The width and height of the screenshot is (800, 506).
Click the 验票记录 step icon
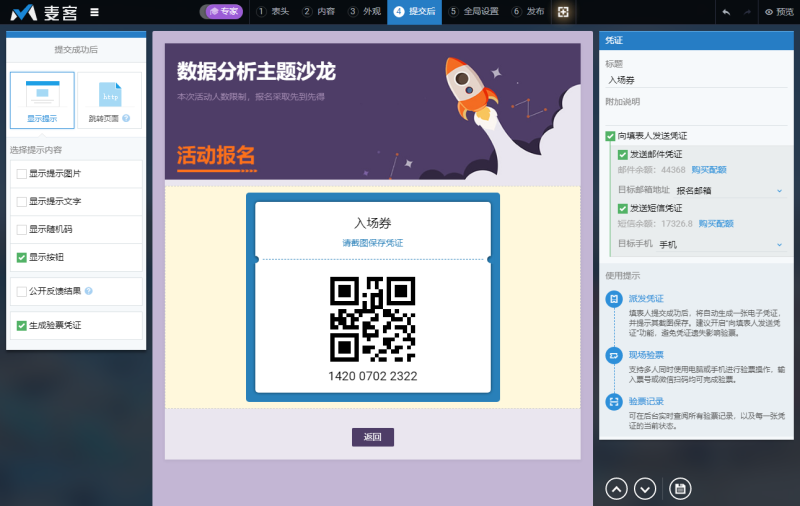[x=614, y=401]
